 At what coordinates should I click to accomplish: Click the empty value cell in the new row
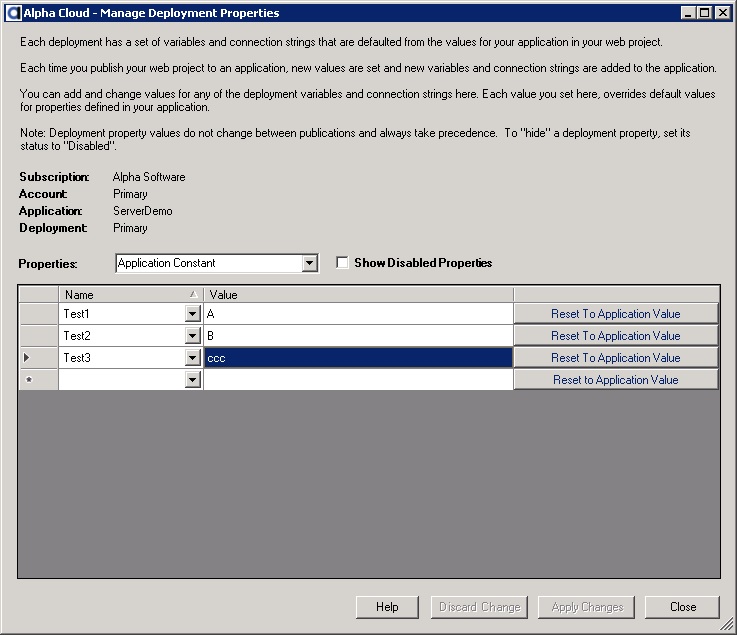tap(359, 379)
